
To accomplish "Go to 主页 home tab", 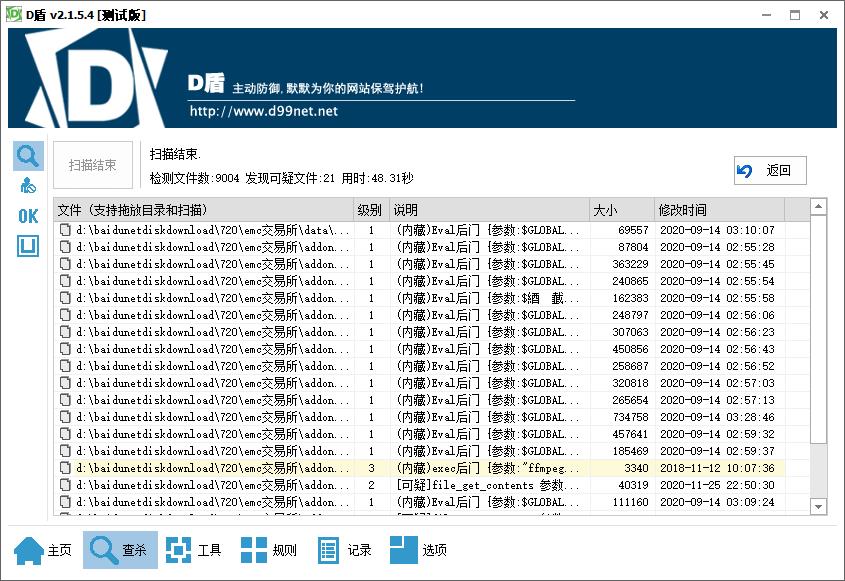I will click(x=43, y=550).
